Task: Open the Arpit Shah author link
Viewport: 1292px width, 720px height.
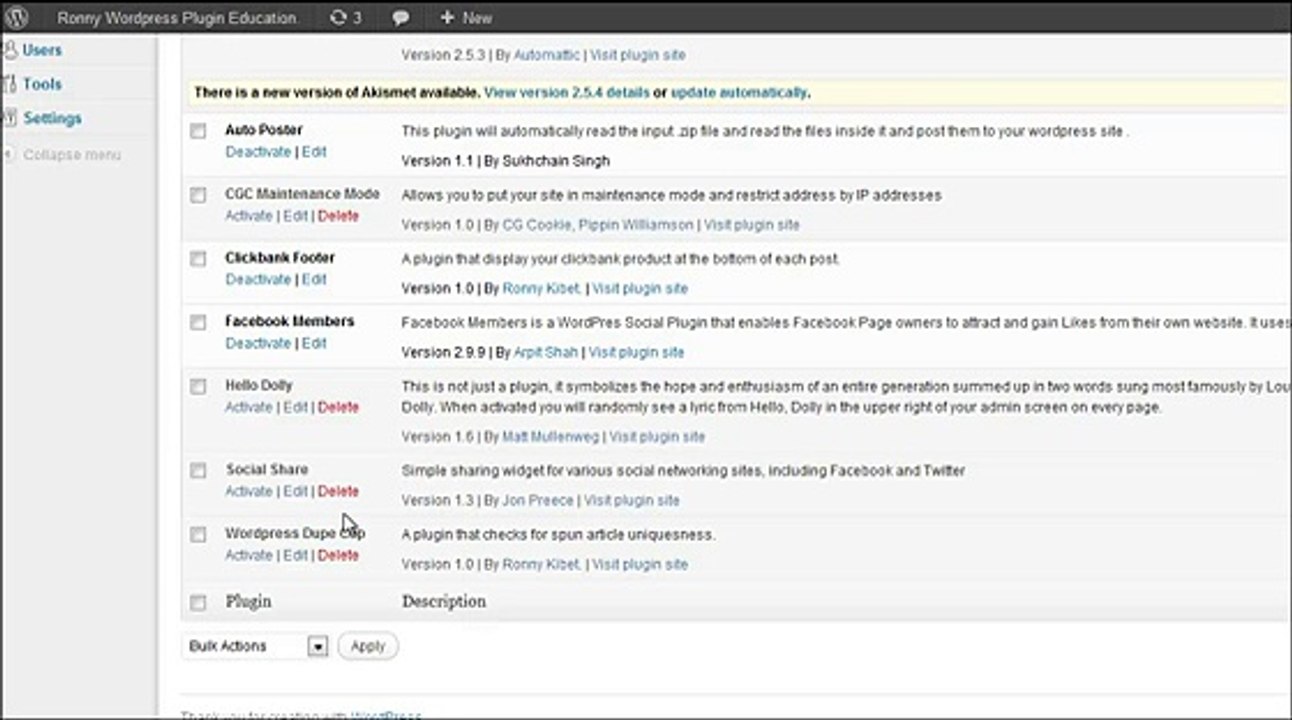Action: [x=545, y=352]
